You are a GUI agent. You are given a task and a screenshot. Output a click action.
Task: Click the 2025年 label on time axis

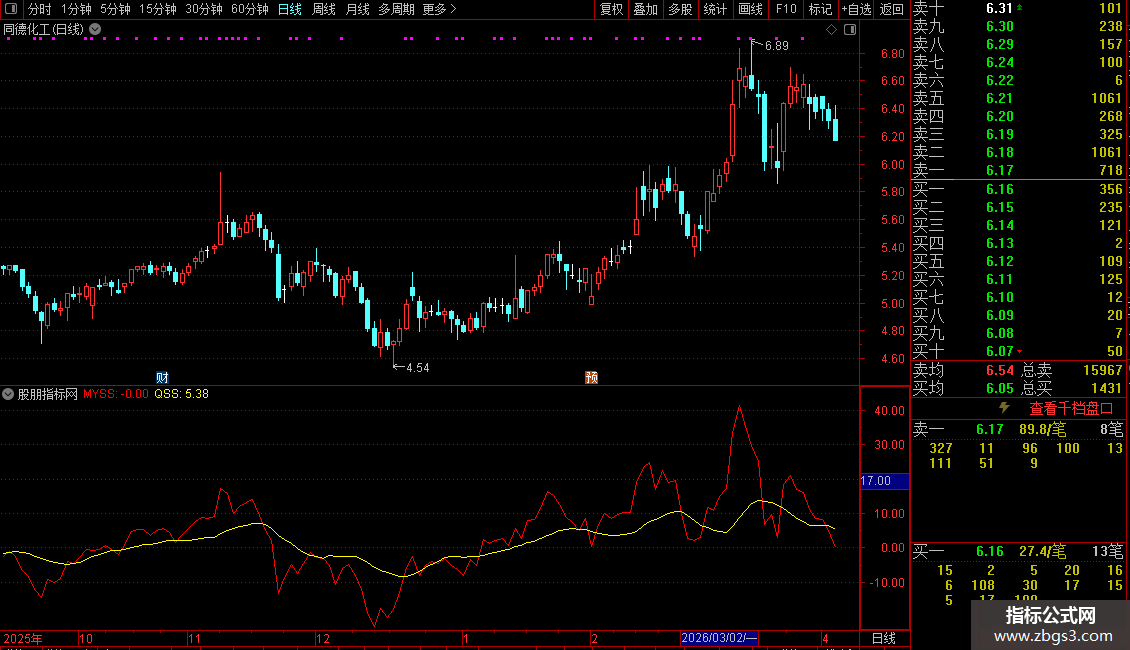(x=23, y=638)
